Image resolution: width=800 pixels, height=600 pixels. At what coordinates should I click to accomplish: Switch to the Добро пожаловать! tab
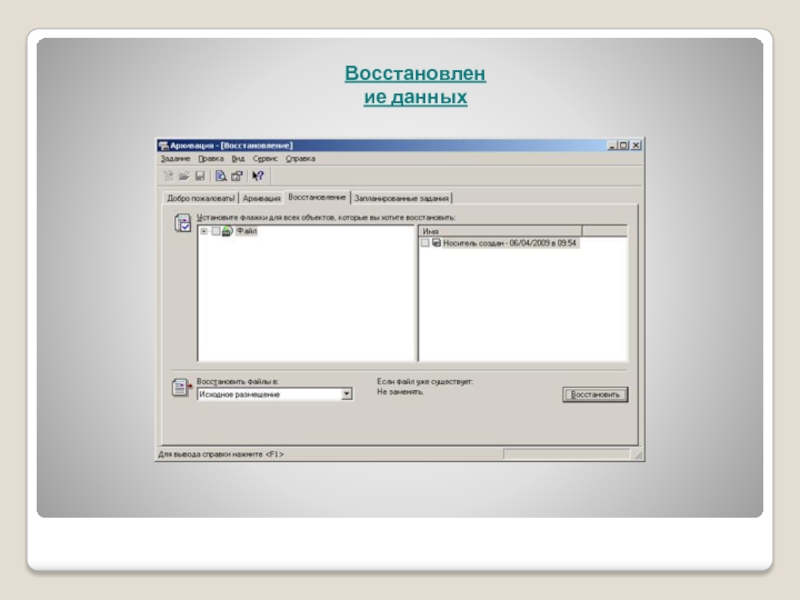tap(201, 198)
